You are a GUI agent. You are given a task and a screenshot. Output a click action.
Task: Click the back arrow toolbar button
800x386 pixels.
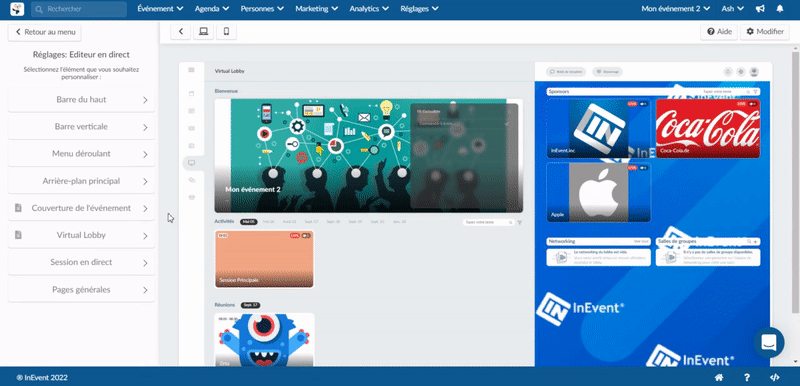click(x=181, y=32)
